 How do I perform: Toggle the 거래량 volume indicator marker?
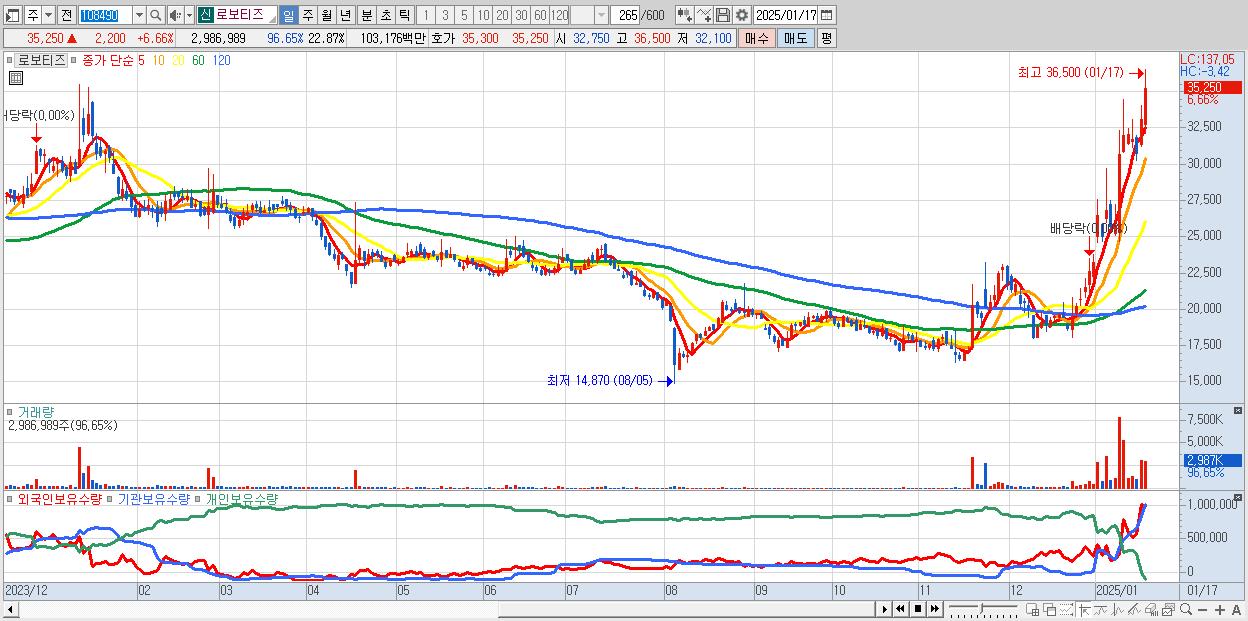10,411
